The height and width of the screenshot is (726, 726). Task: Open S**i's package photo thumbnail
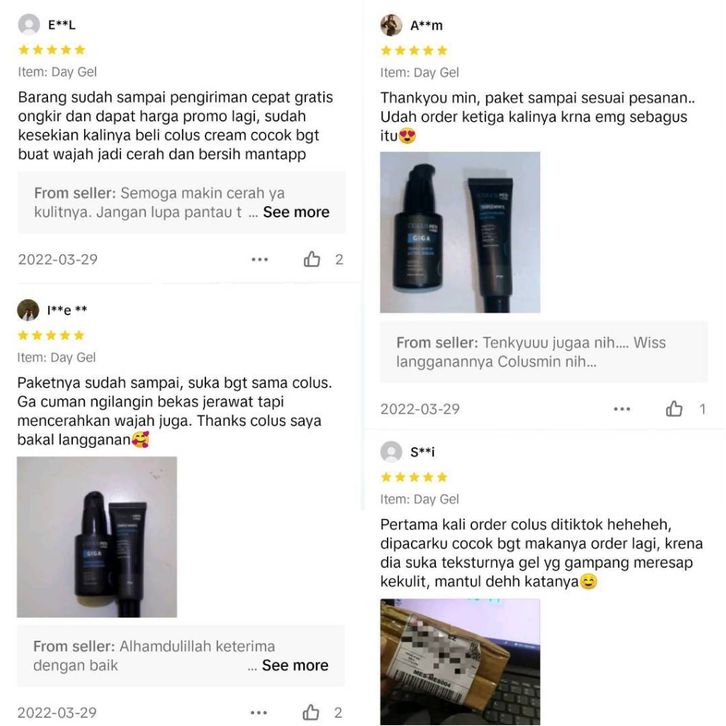pos(460,662)
